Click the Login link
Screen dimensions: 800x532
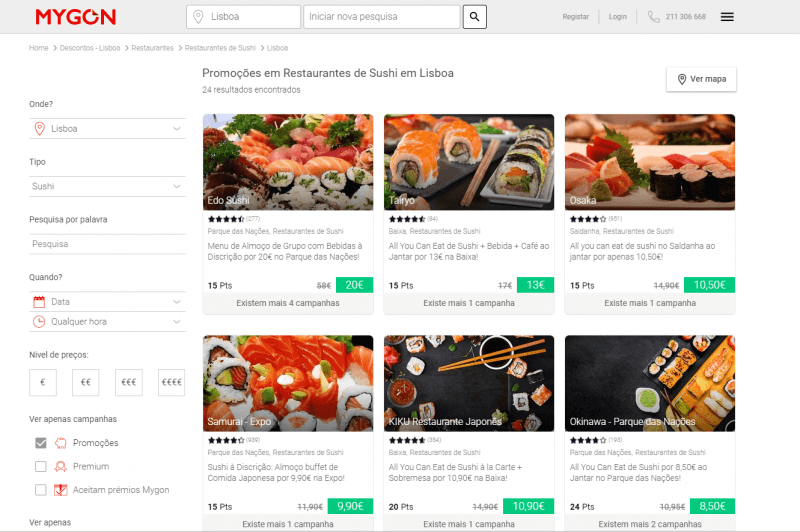[617, 17]
